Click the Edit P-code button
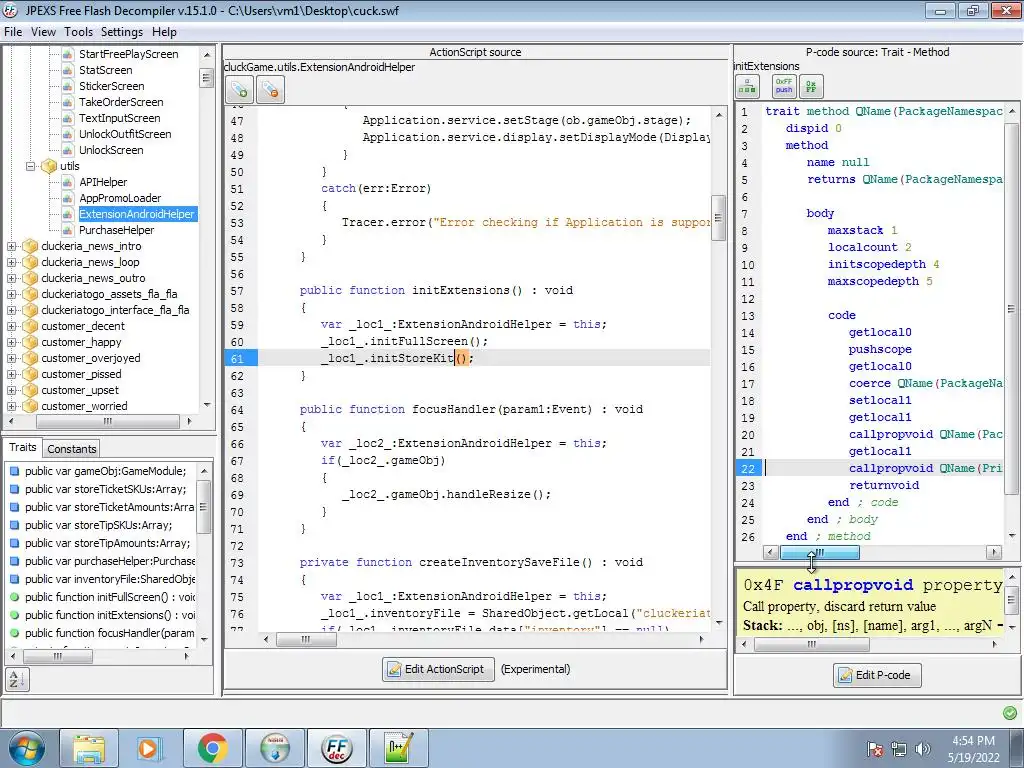 [876, 675]
